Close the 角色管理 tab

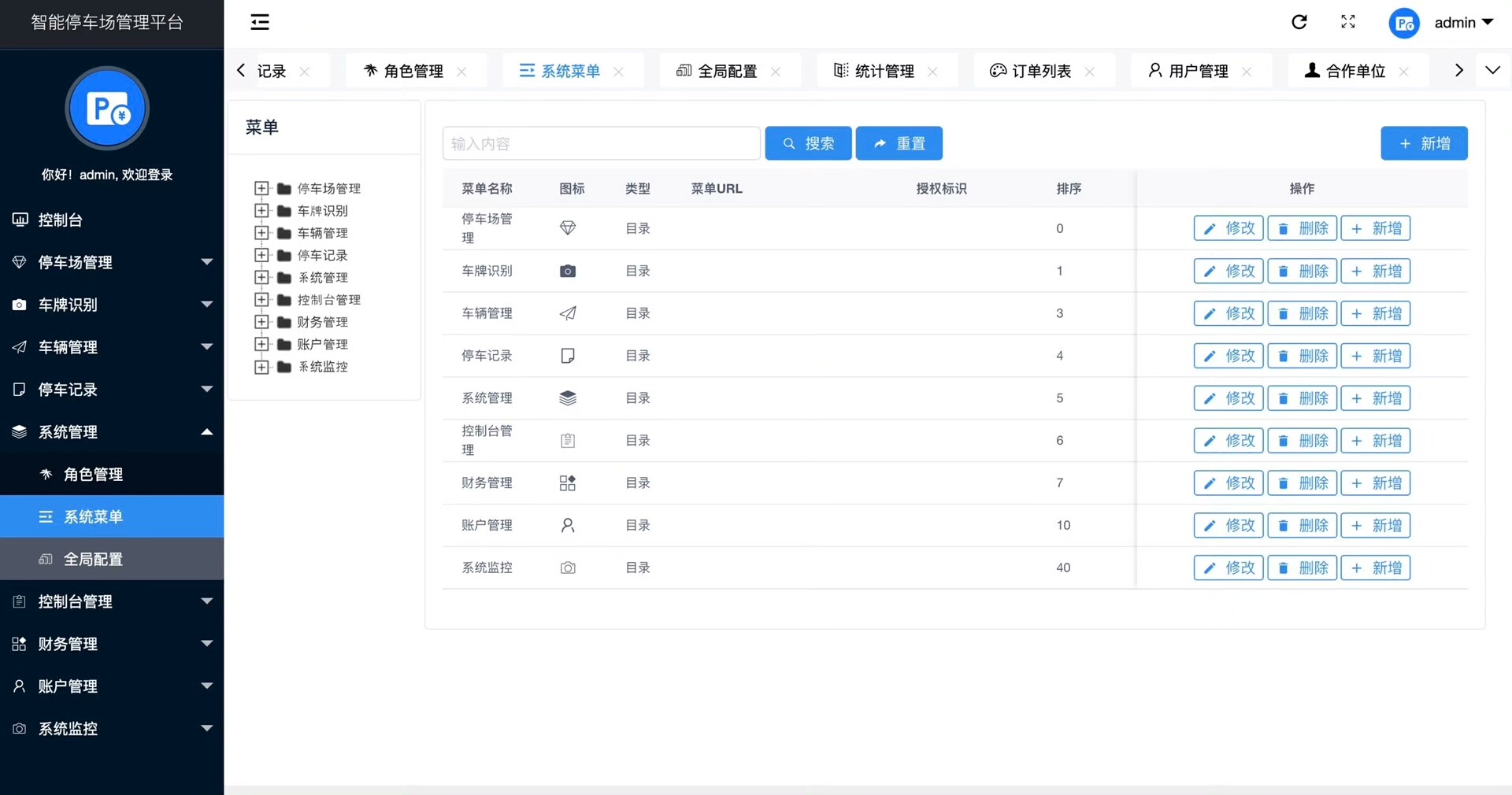click(x=461, y=72)
